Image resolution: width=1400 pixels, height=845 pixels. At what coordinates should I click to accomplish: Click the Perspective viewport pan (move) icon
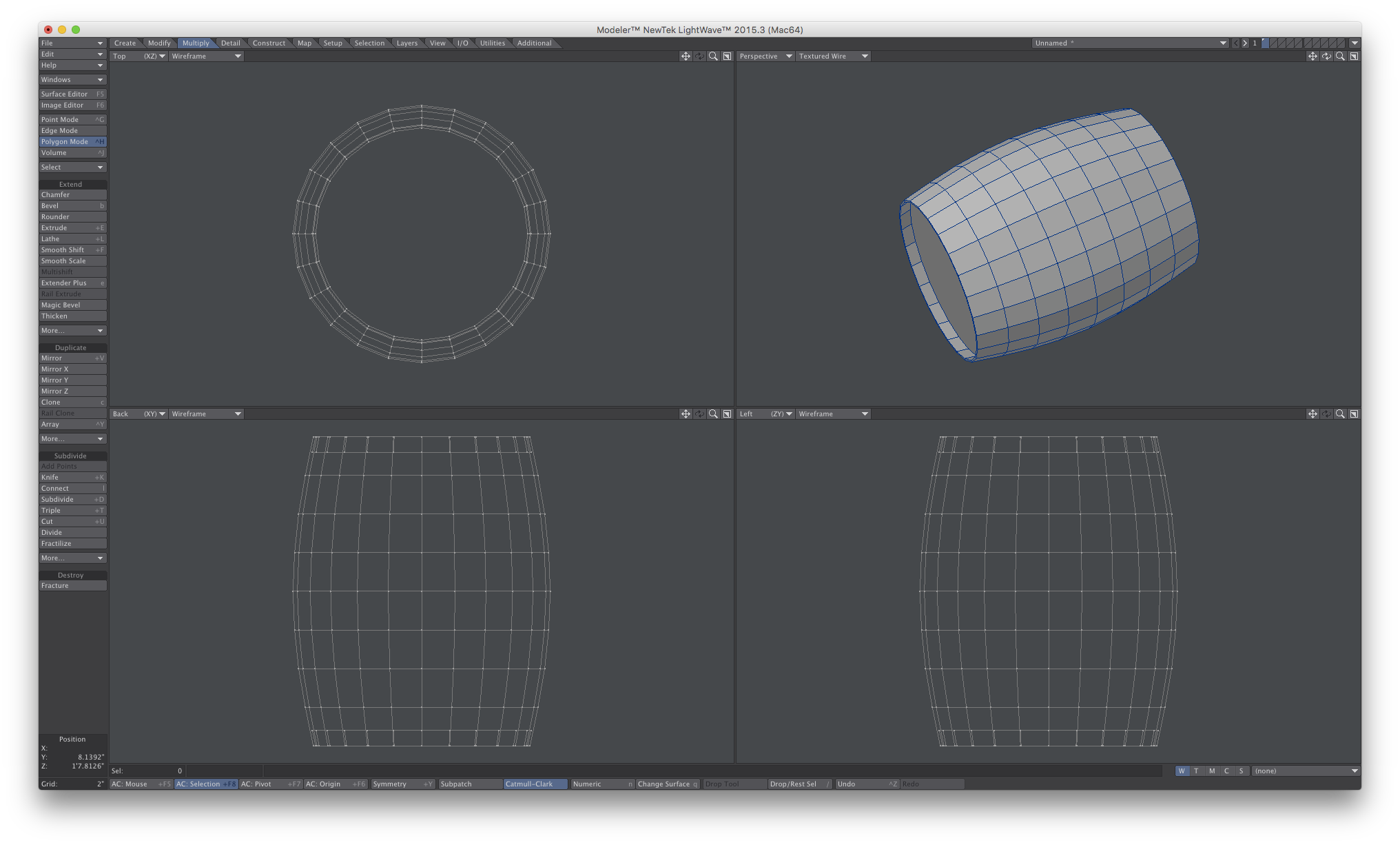[1312, 57]
